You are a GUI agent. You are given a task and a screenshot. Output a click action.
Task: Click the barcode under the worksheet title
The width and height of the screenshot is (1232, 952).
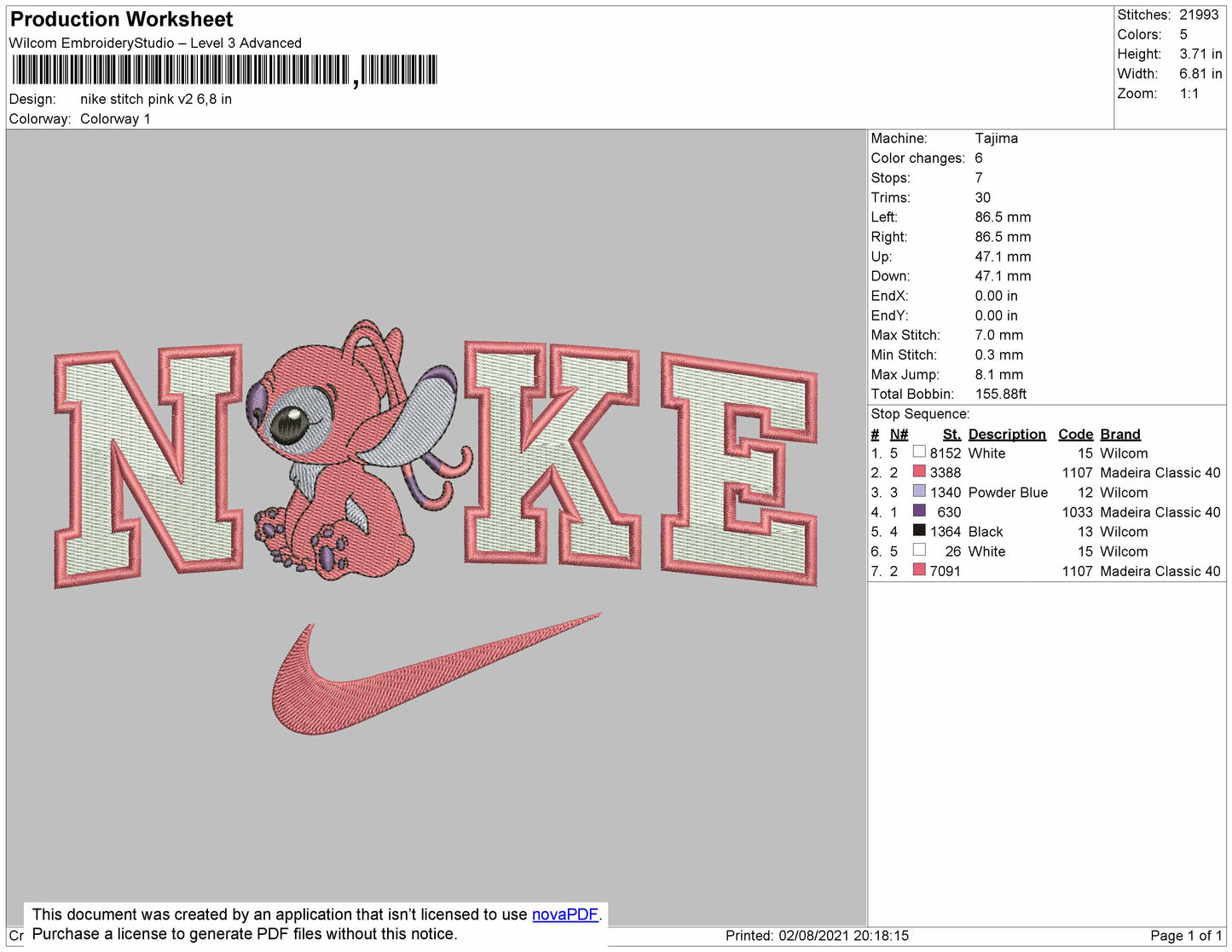(x=225, y=70)
